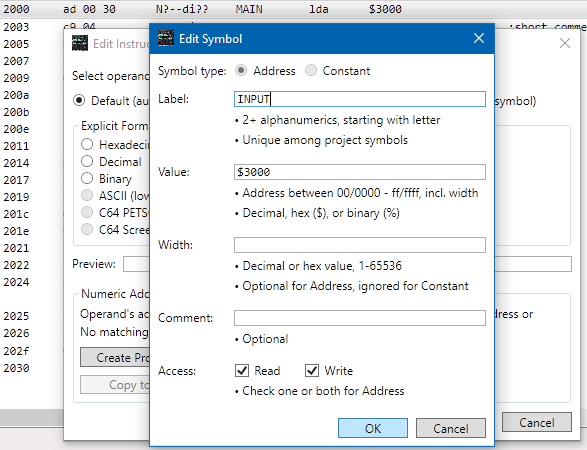Select the Constant symbol type
587x450 pixels.
(311, 70)
